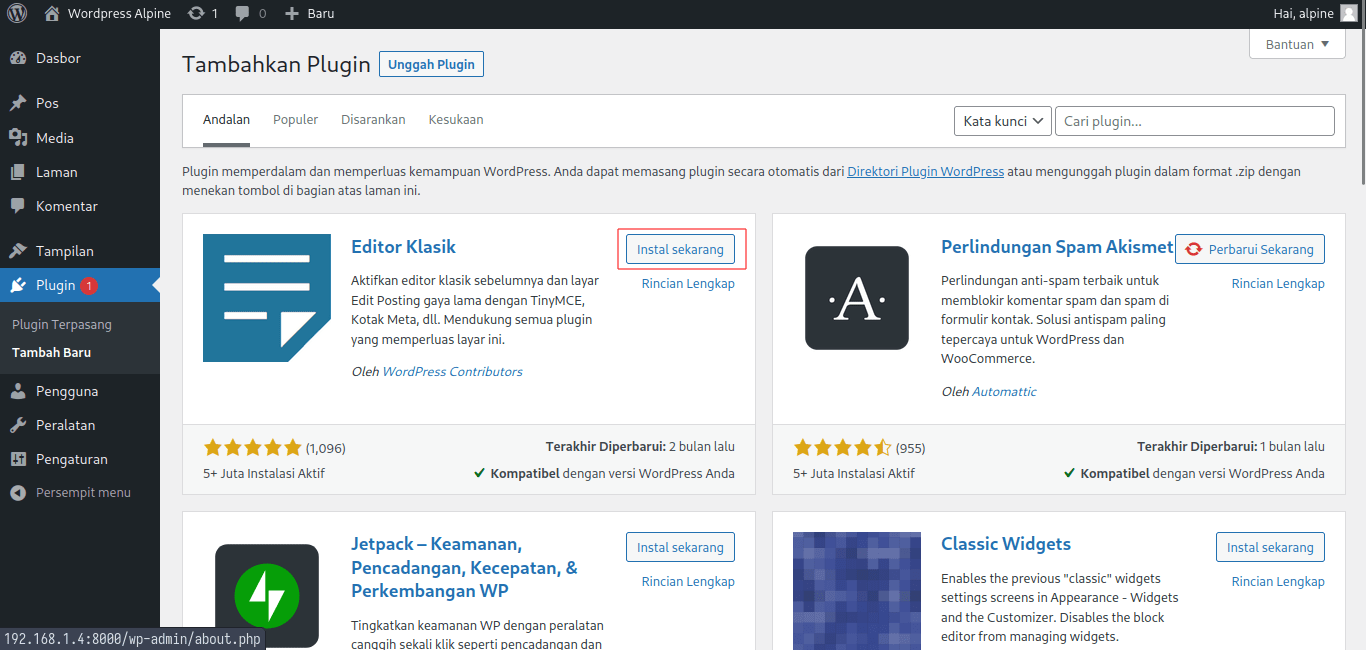Open Plugin Terpasang submenu item
This screenshot has width=1366, height=650.
point(62,324)
